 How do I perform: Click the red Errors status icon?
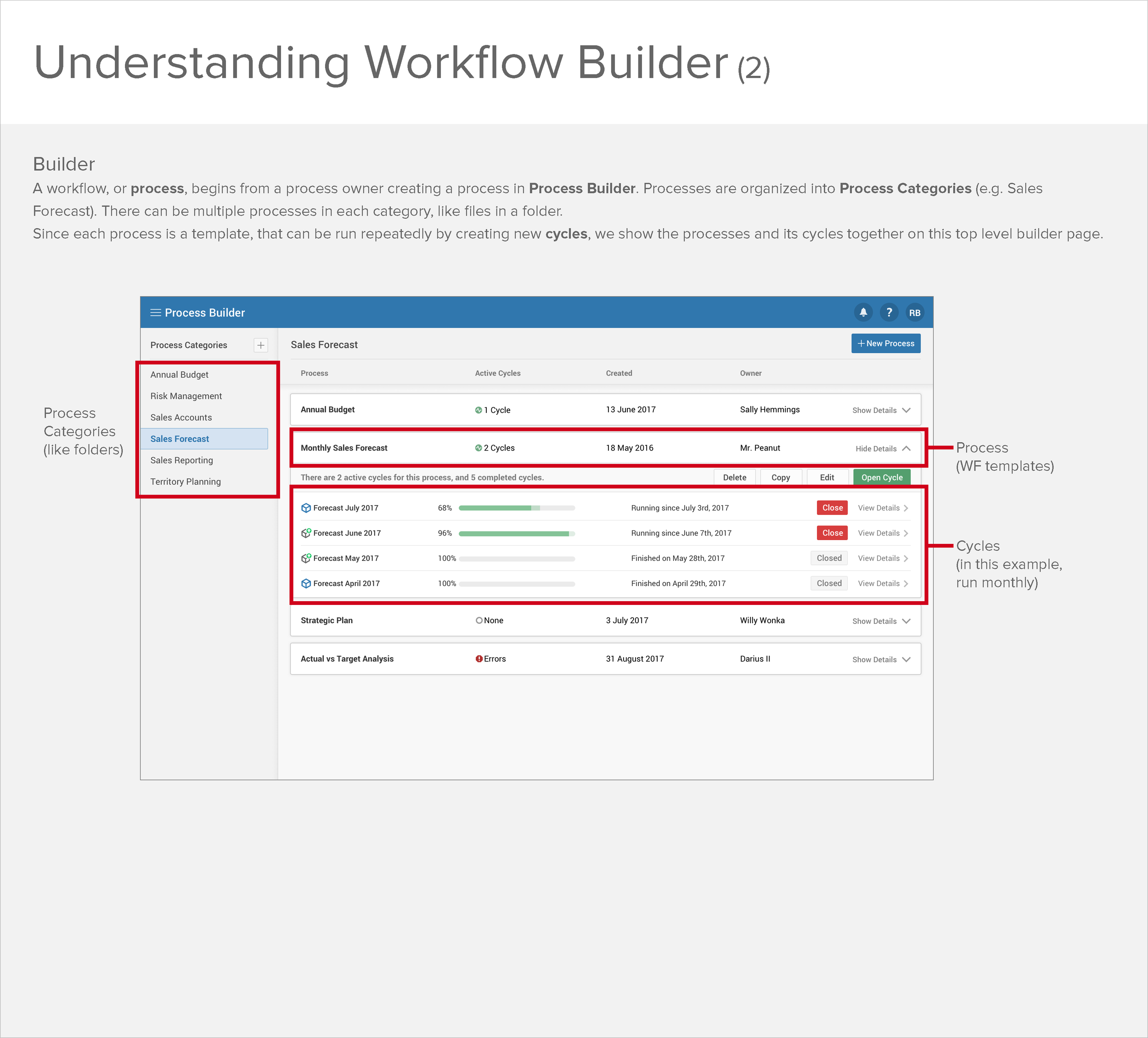coord(479,659)
